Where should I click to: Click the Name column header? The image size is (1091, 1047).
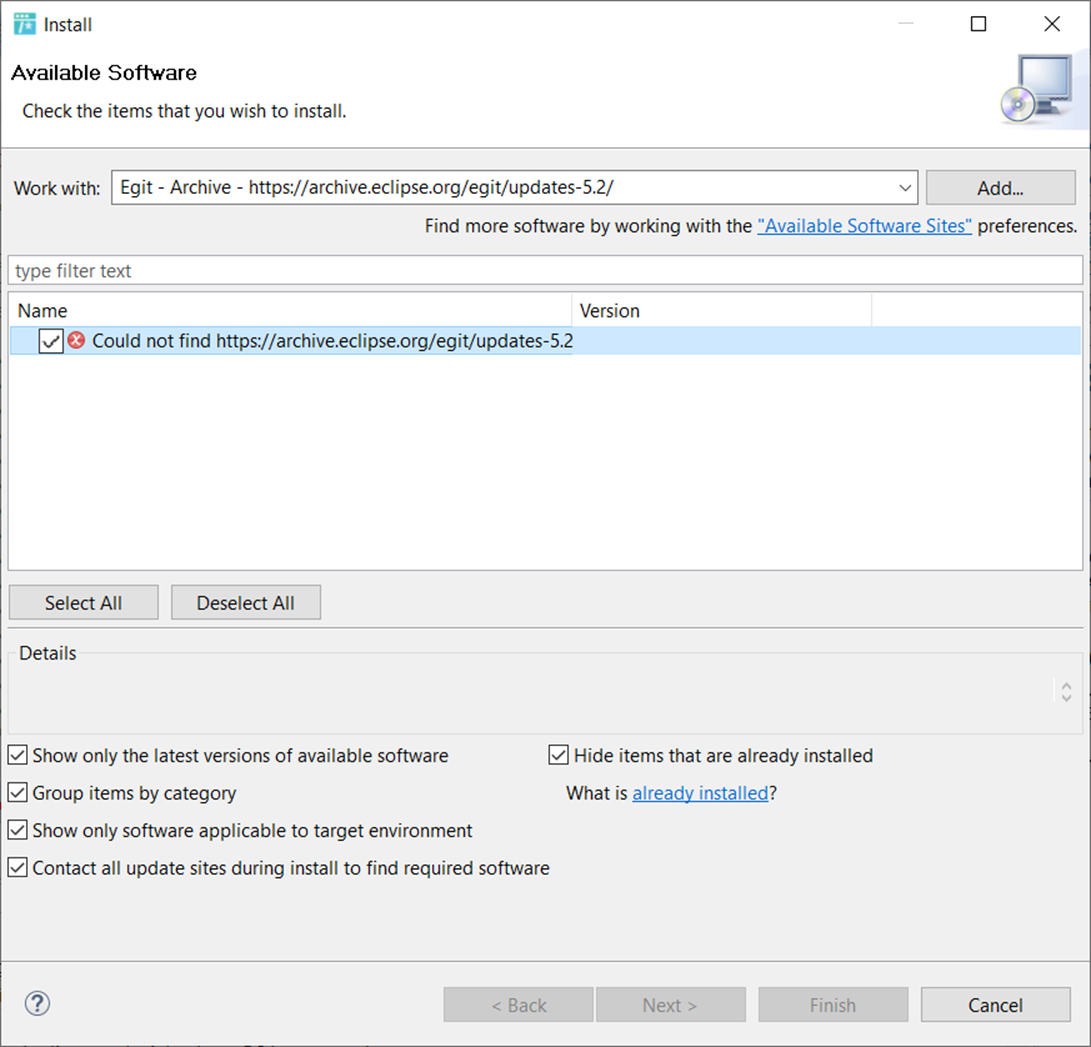click(x=290, y=310)
